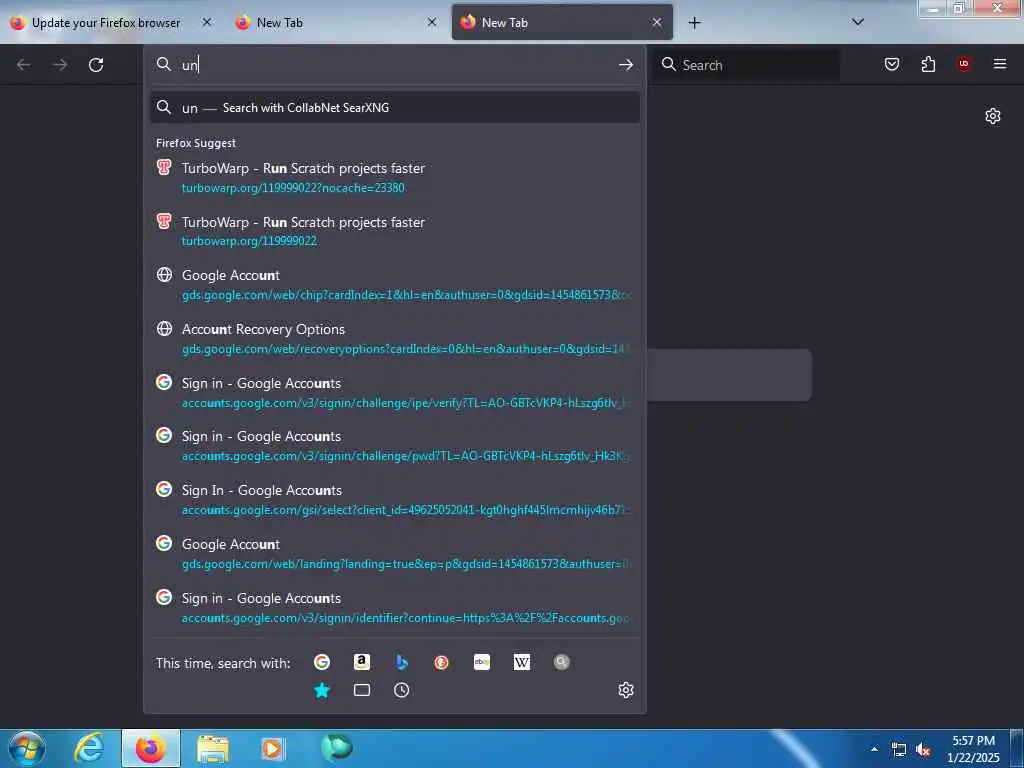The image size is (1024, 768).
Task: Open the Save to Pocket icon
Action: [892, 64]
